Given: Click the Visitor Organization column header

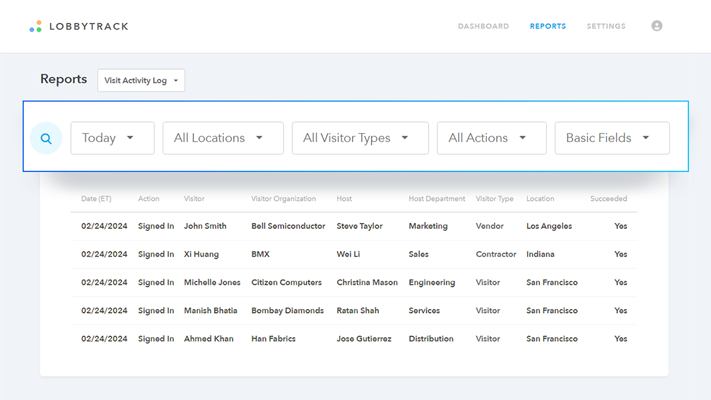Looking at the screenshot, I should coord(283,199).
